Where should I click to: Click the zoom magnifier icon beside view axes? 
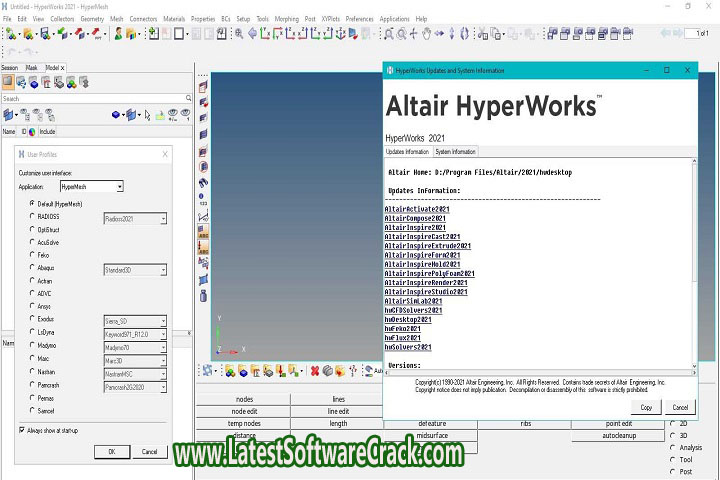coord(239,34)
